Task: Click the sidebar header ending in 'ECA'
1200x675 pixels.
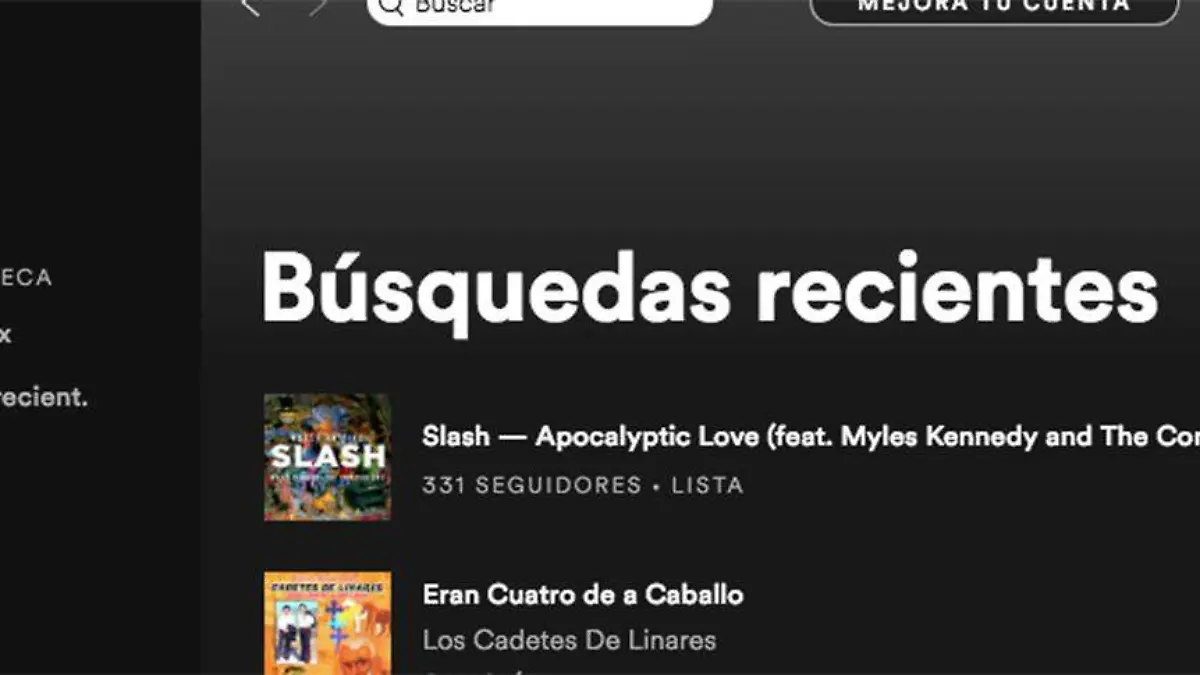Action: pyautogui.click(x=25, y=278)
